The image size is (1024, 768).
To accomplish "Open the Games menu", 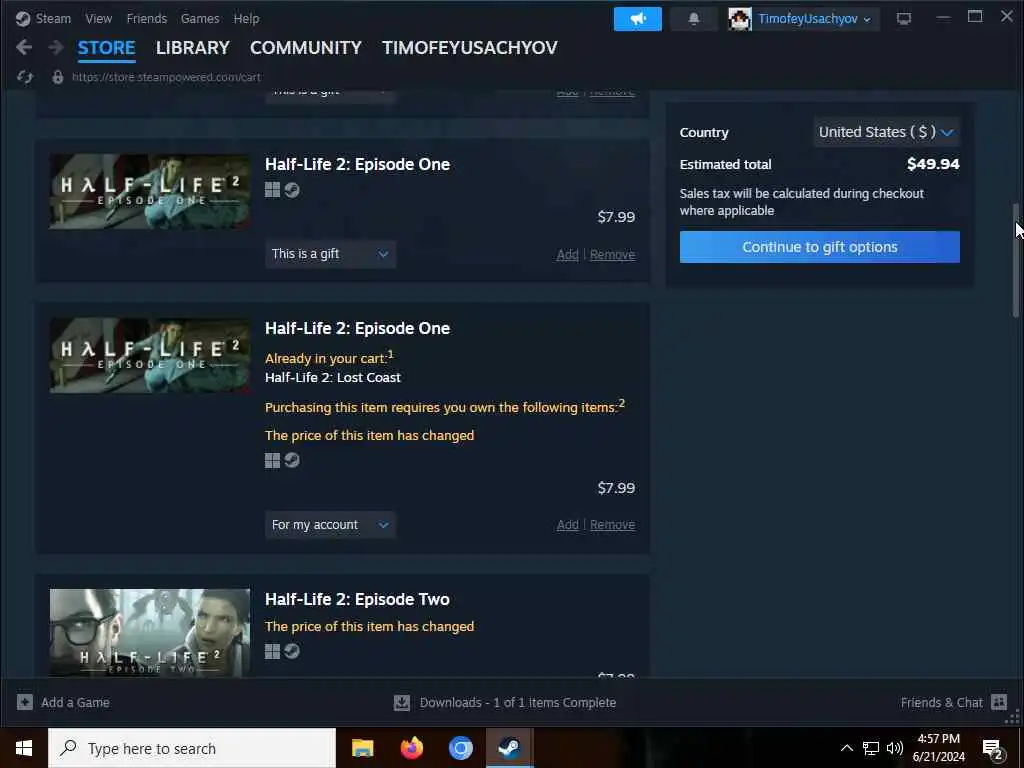I will [x=200, y=19].
